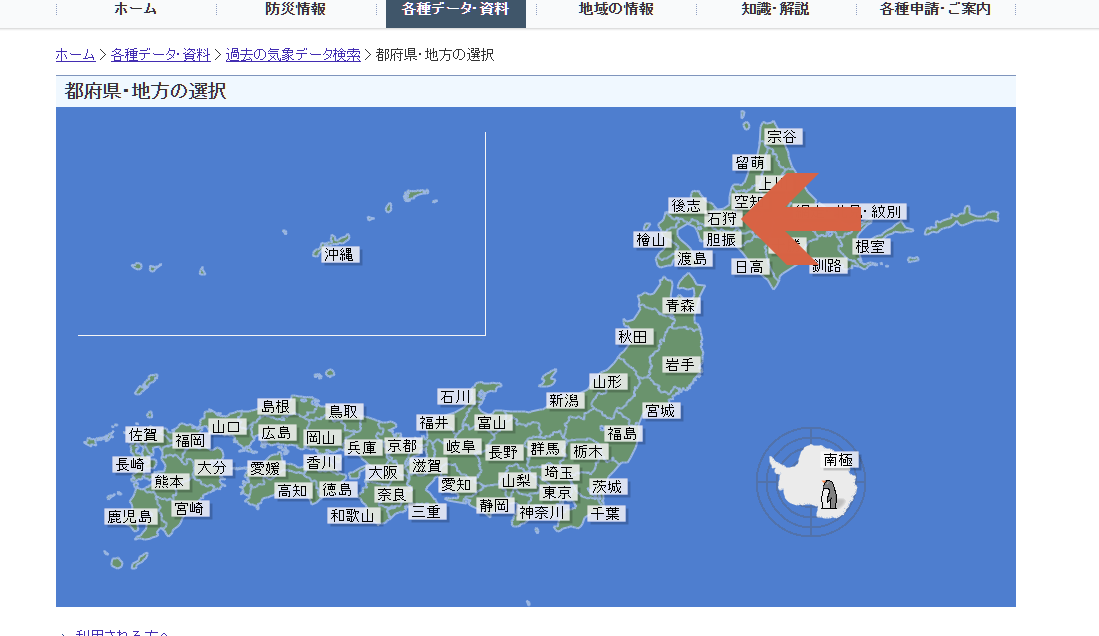The height and width of the screenshot is (636, 1099).
Task: Select 南極 Antarctica label
Action: pyautogui.click(x=838, y=460)
